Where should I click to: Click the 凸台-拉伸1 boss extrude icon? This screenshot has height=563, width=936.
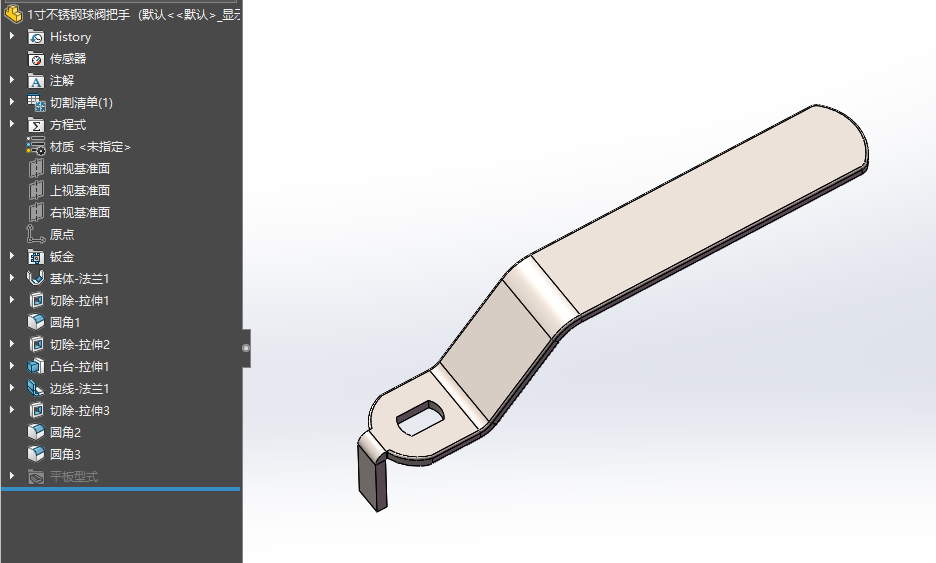click(x=36, y=367)
